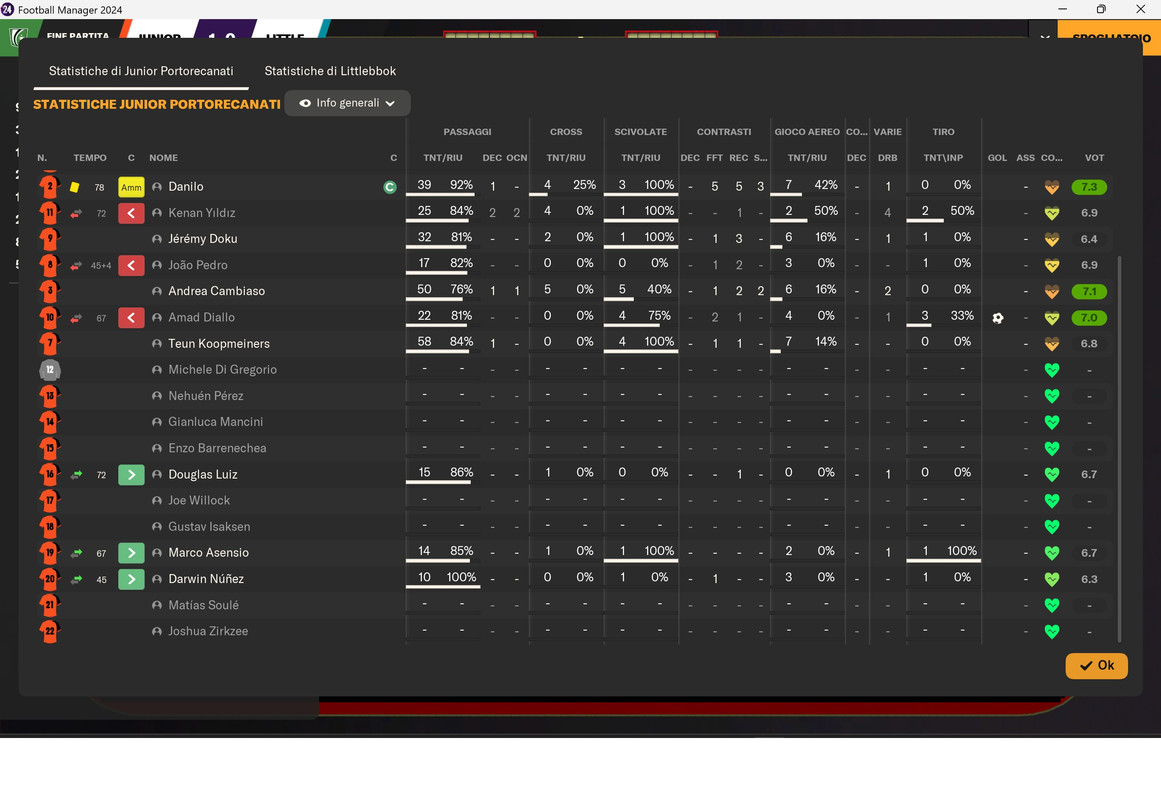Sort by the DRB column header
Viewport: 1161px width, 800px height.
tap(887, 158)
